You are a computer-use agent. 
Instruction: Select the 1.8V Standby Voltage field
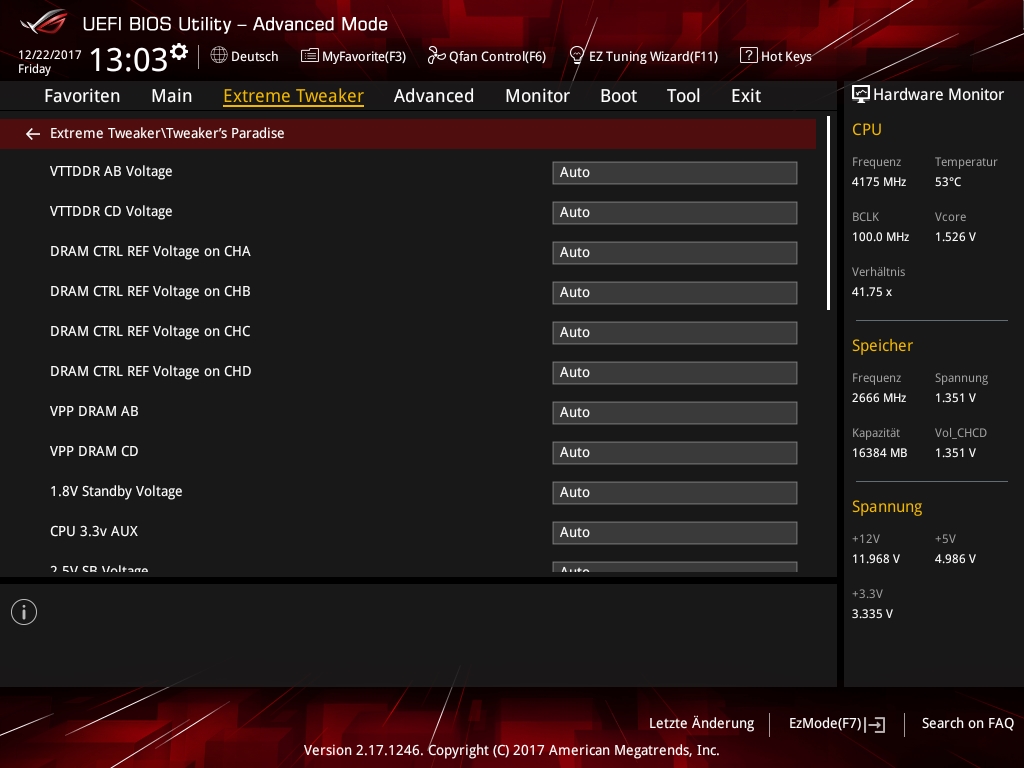point(675,492)
